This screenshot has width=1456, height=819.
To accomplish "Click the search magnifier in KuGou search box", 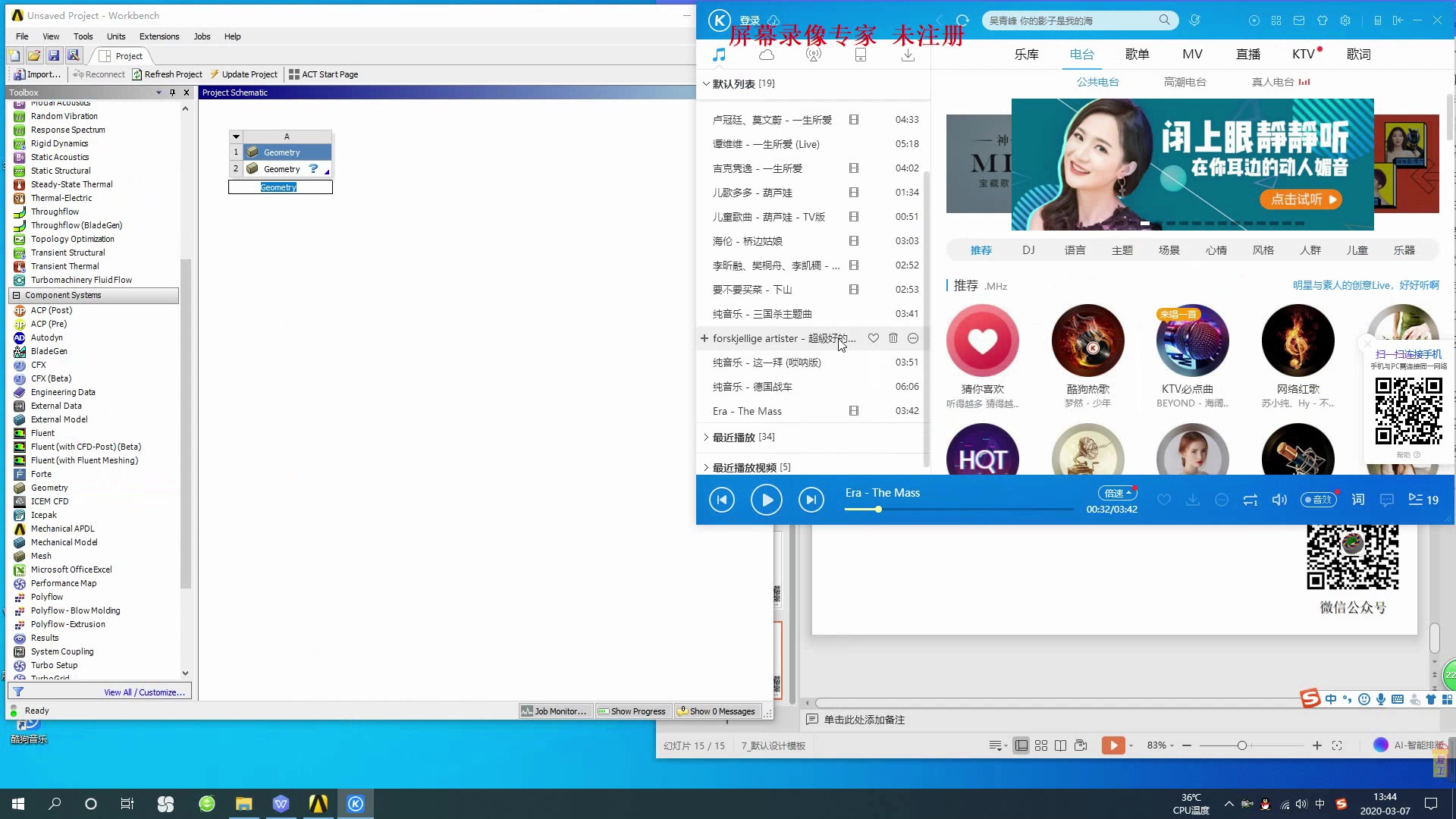I will tap(1165, 20).
